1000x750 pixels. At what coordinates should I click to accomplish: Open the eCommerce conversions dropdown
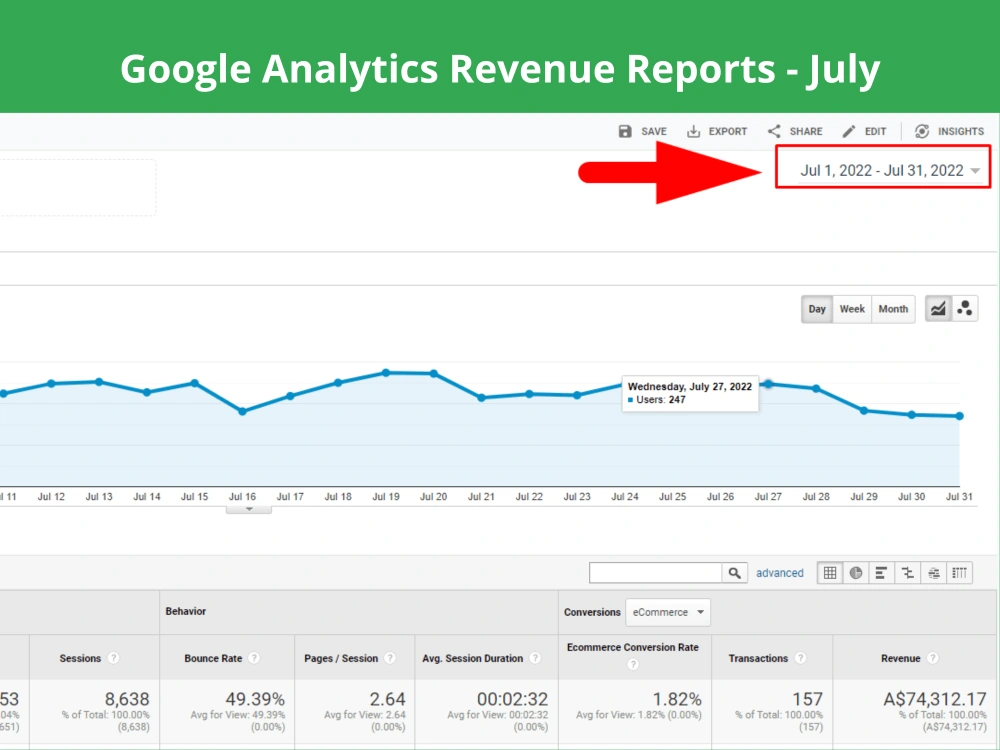coord(668,612)
